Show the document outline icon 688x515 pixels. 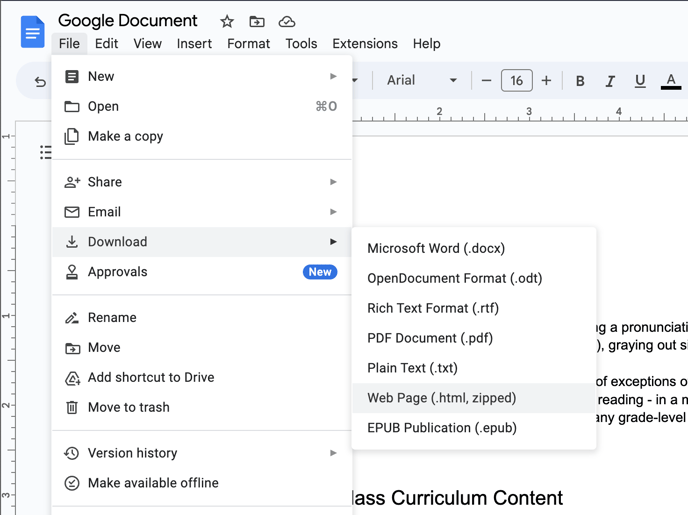(x=46, y=152)
